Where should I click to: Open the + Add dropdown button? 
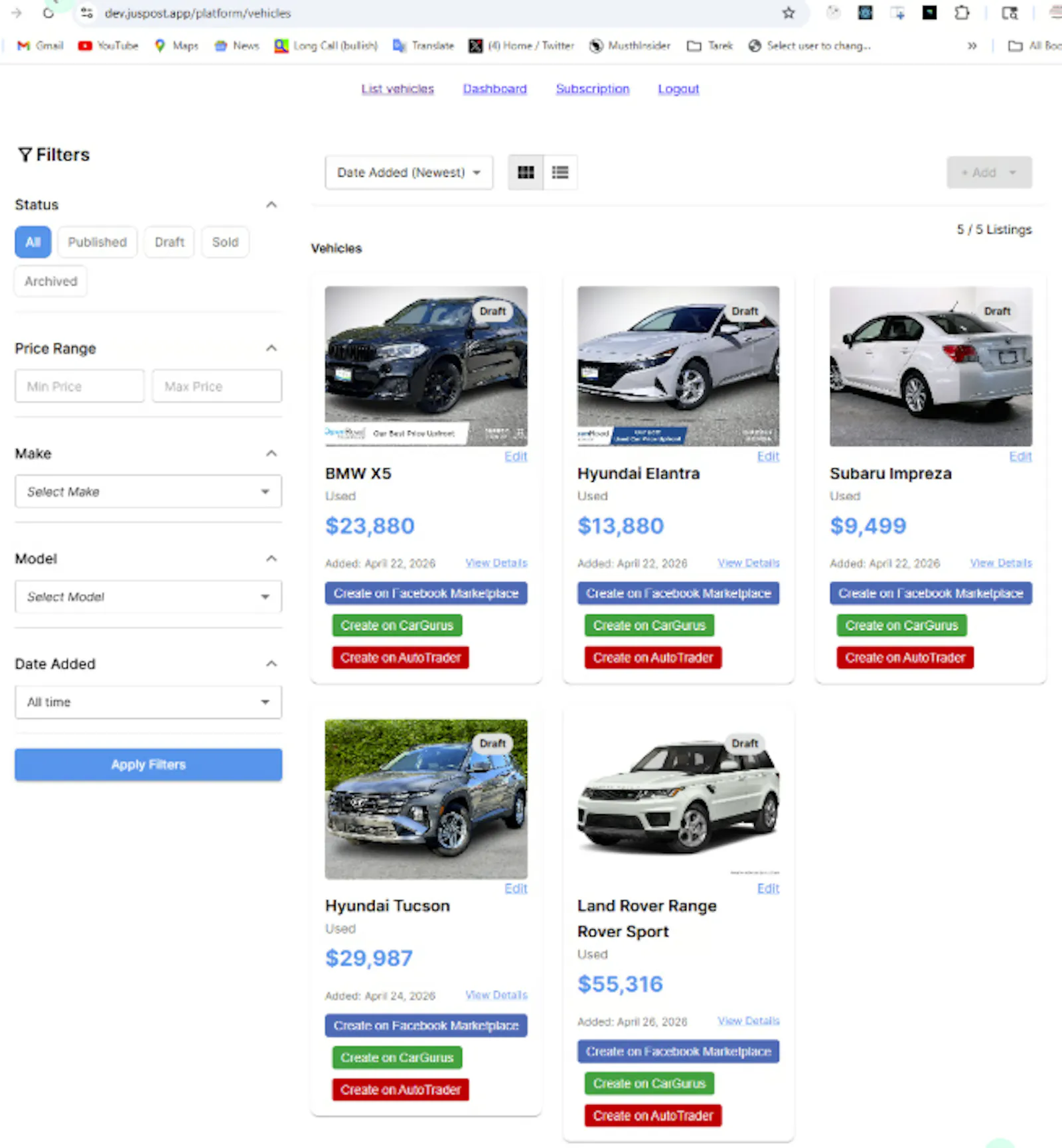[989, 173]
